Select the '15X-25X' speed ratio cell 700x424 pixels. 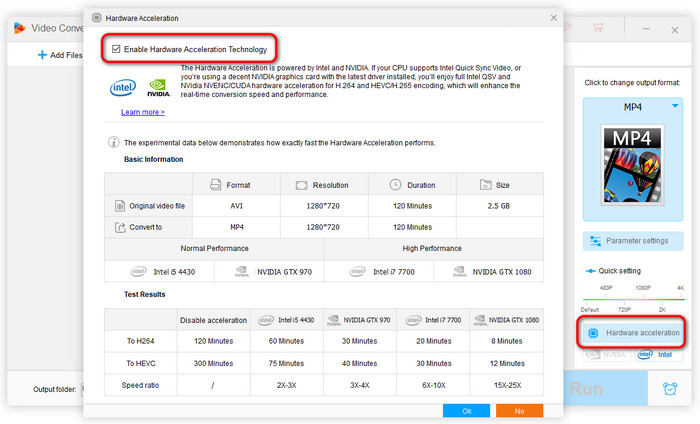[x=507, y=385]
